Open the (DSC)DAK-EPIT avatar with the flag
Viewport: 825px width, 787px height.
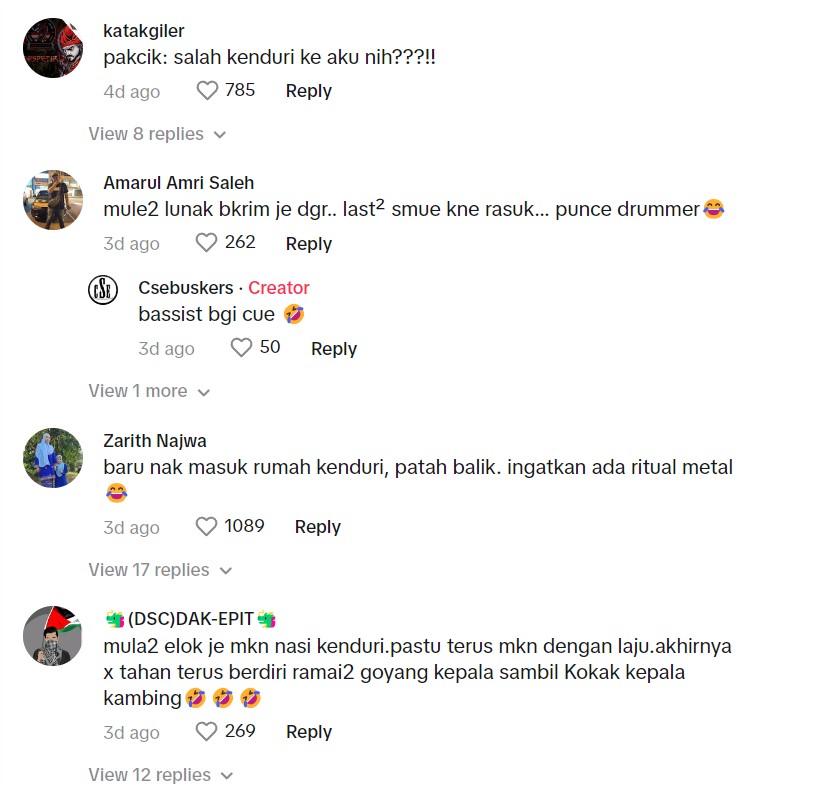[x=53, y=636]
